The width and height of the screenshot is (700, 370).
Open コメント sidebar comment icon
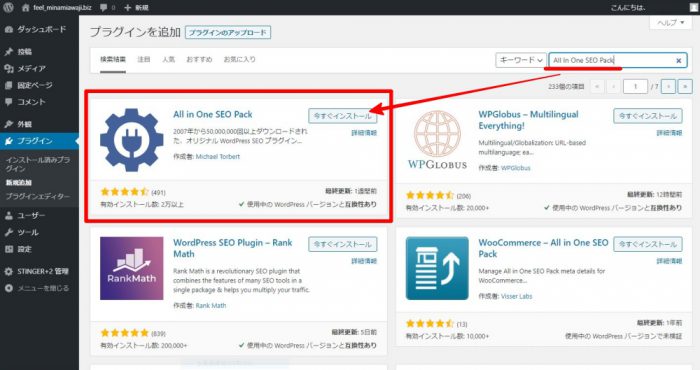(x=8, y=102)
